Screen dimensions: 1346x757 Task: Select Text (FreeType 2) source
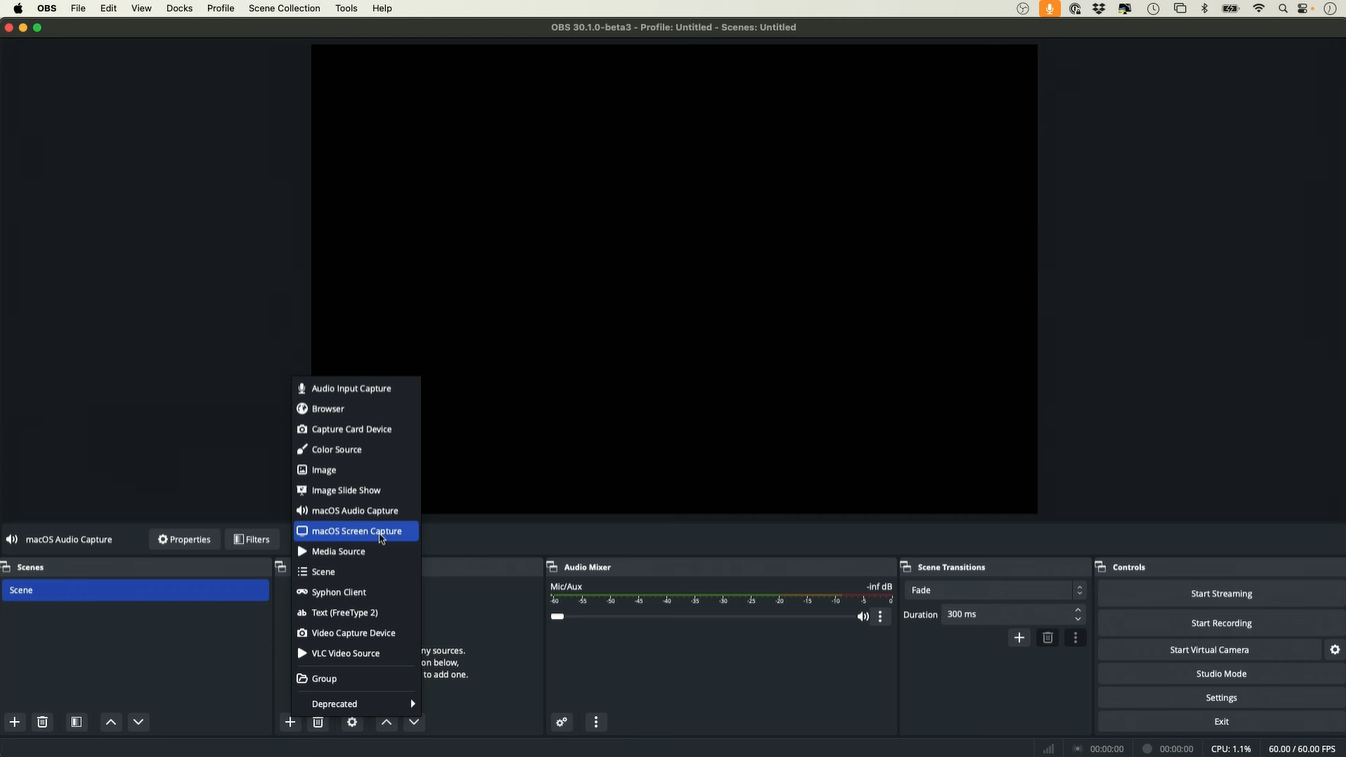(356, 613)
